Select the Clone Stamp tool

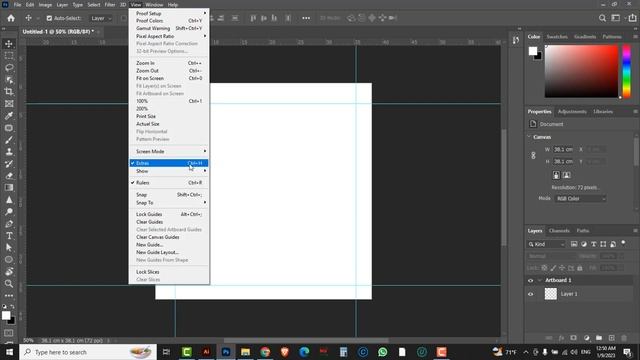coord(9,152)
